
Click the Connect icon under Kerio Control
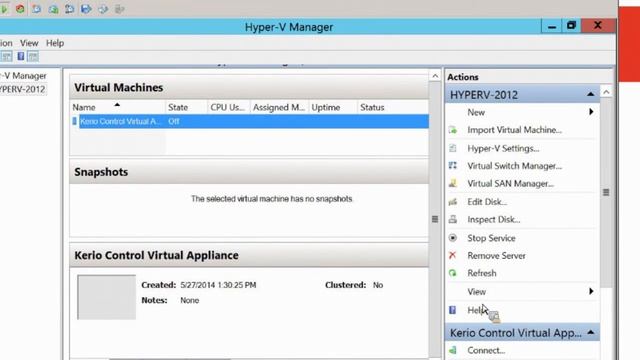click(x=453, y=350)
